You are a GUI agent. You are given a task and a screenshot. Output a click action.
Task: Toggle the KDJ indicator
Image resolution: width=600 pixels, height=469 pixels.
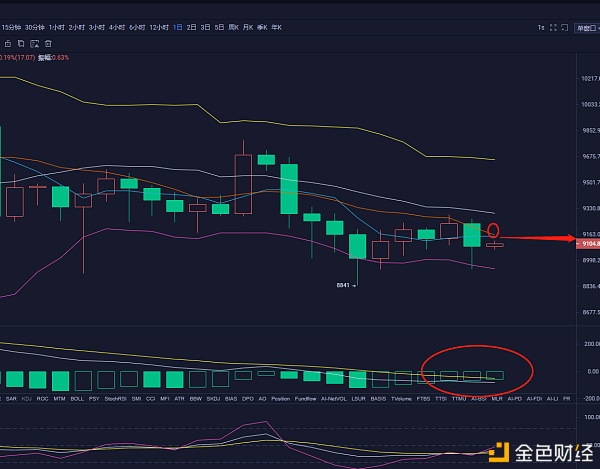(x=26, y=399)
